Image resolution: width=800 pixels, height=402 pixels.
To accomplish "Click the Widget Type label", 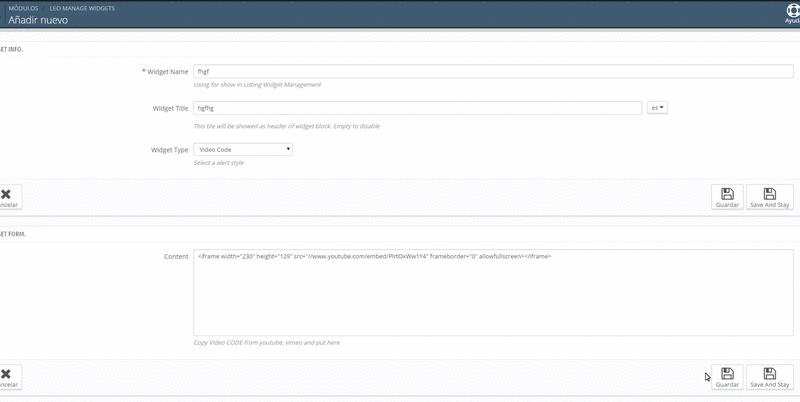I will [x=169, y=150].
